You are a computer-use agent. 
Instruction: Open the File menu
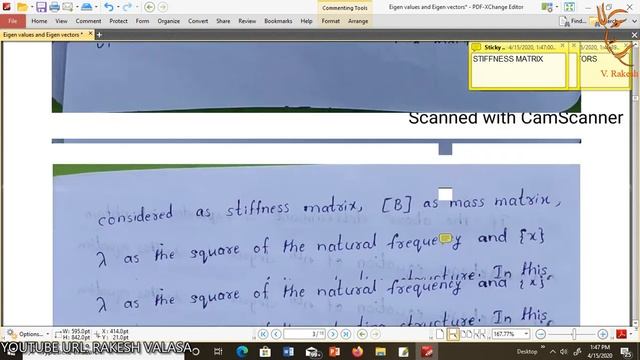13,21
